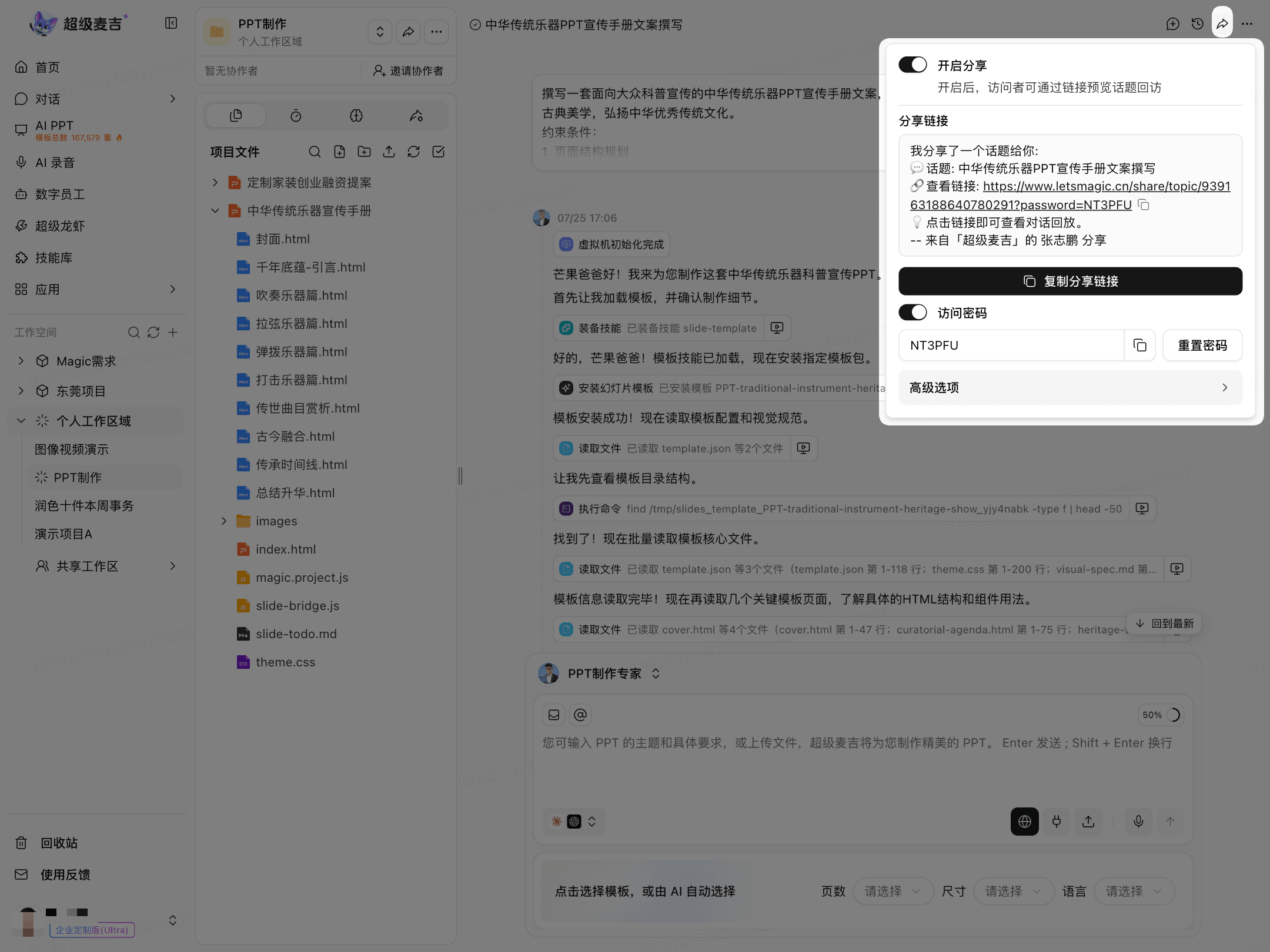This screenshot has width=1270, height=952.
Task: Open the topic more-options ellipsis
Action: pyautogui.click(x=1247, y=24)
